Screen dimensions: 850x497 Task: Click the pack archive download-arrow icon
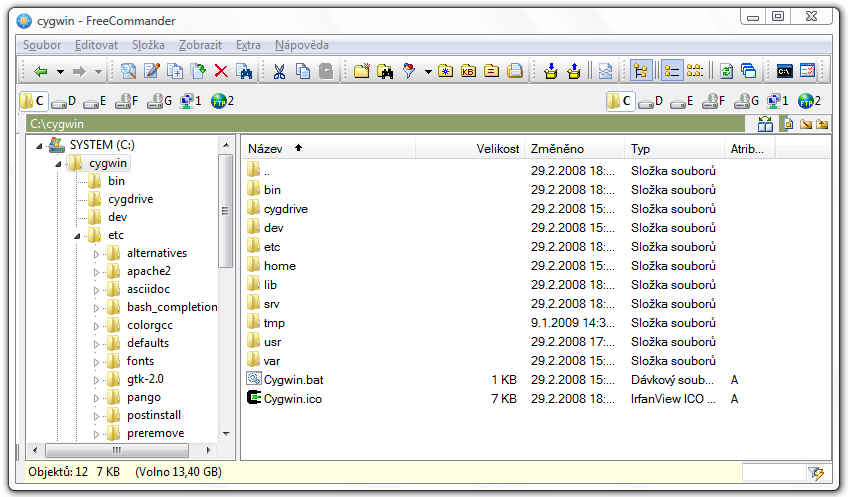(x=551, y=71)
